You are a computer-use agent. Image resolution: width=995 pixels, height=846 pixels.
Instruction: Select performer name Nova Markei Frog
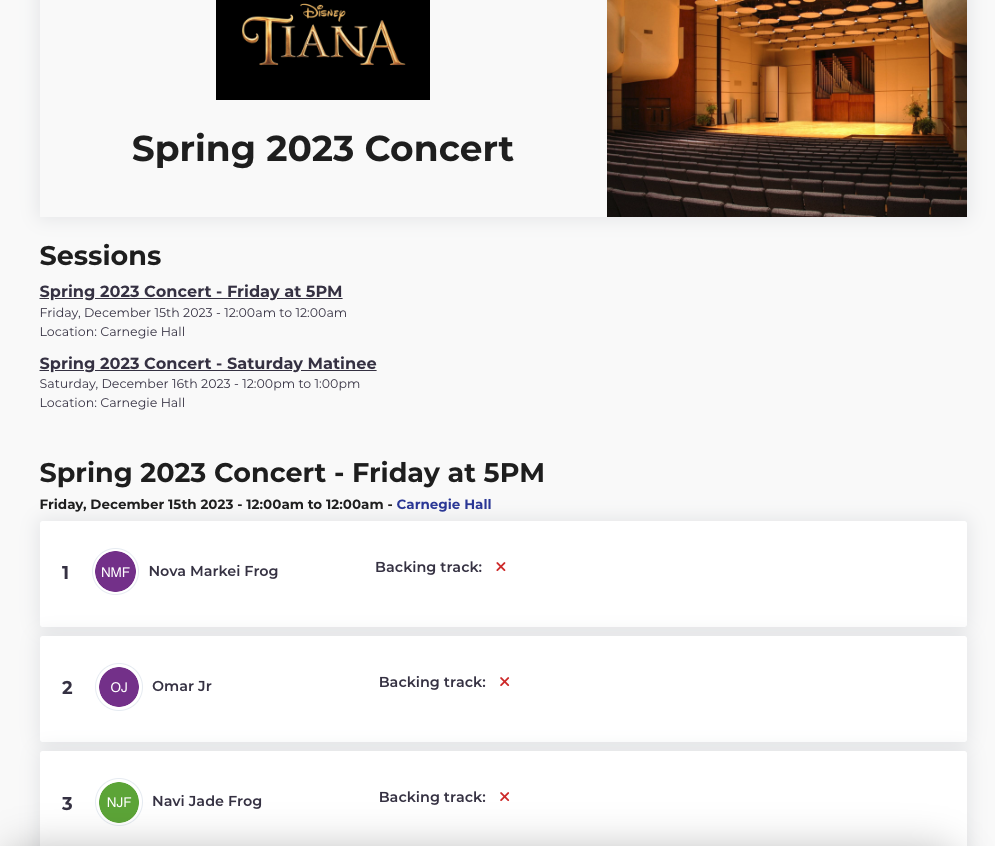point(213,572)
